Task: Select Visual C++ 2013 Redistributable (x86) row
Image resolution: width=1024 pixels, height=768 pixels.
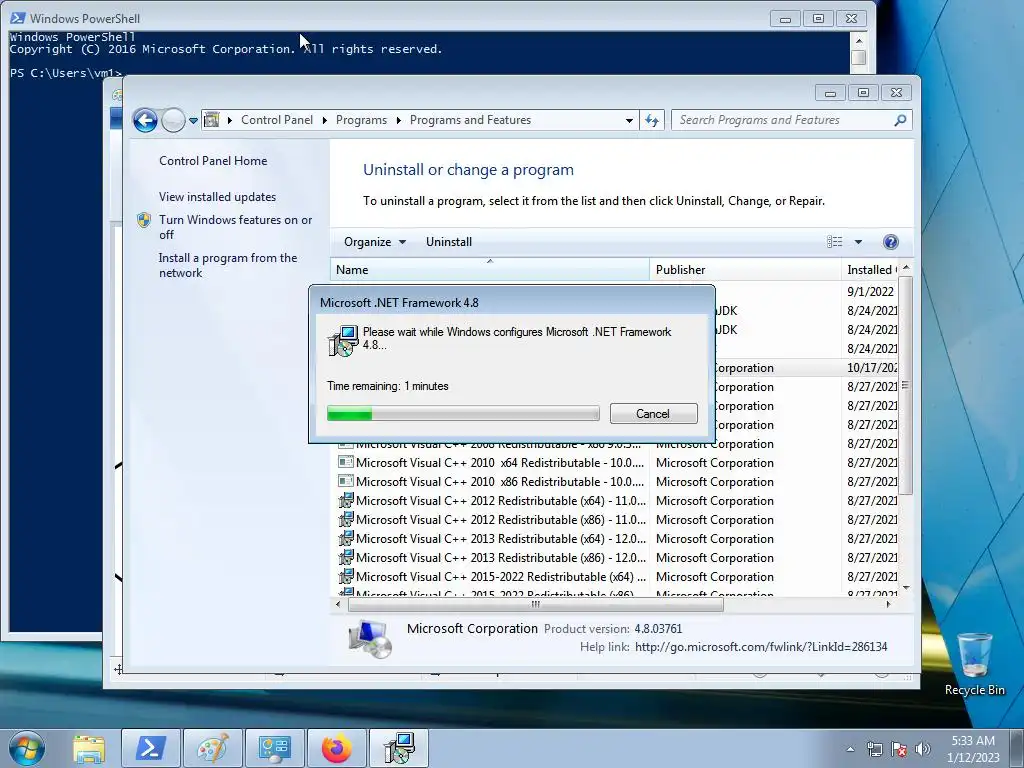Action: pyautogui.click(x=617, y=557)
